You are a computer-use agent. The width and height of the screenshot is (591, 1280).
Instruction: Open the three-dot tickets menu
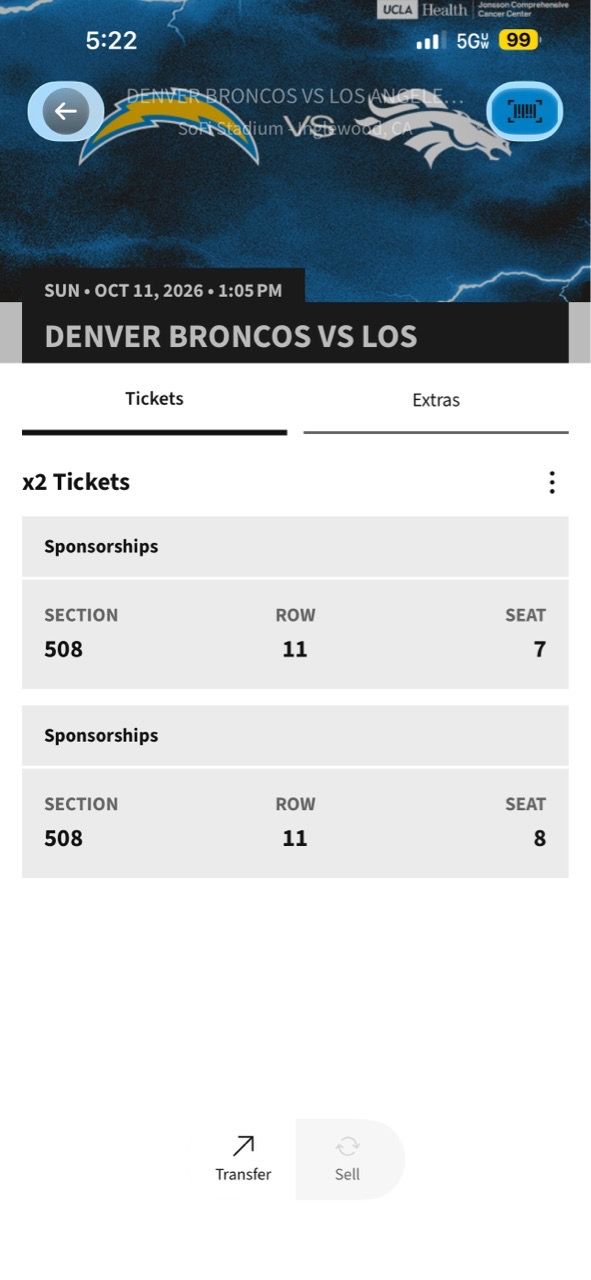[551, 483]
